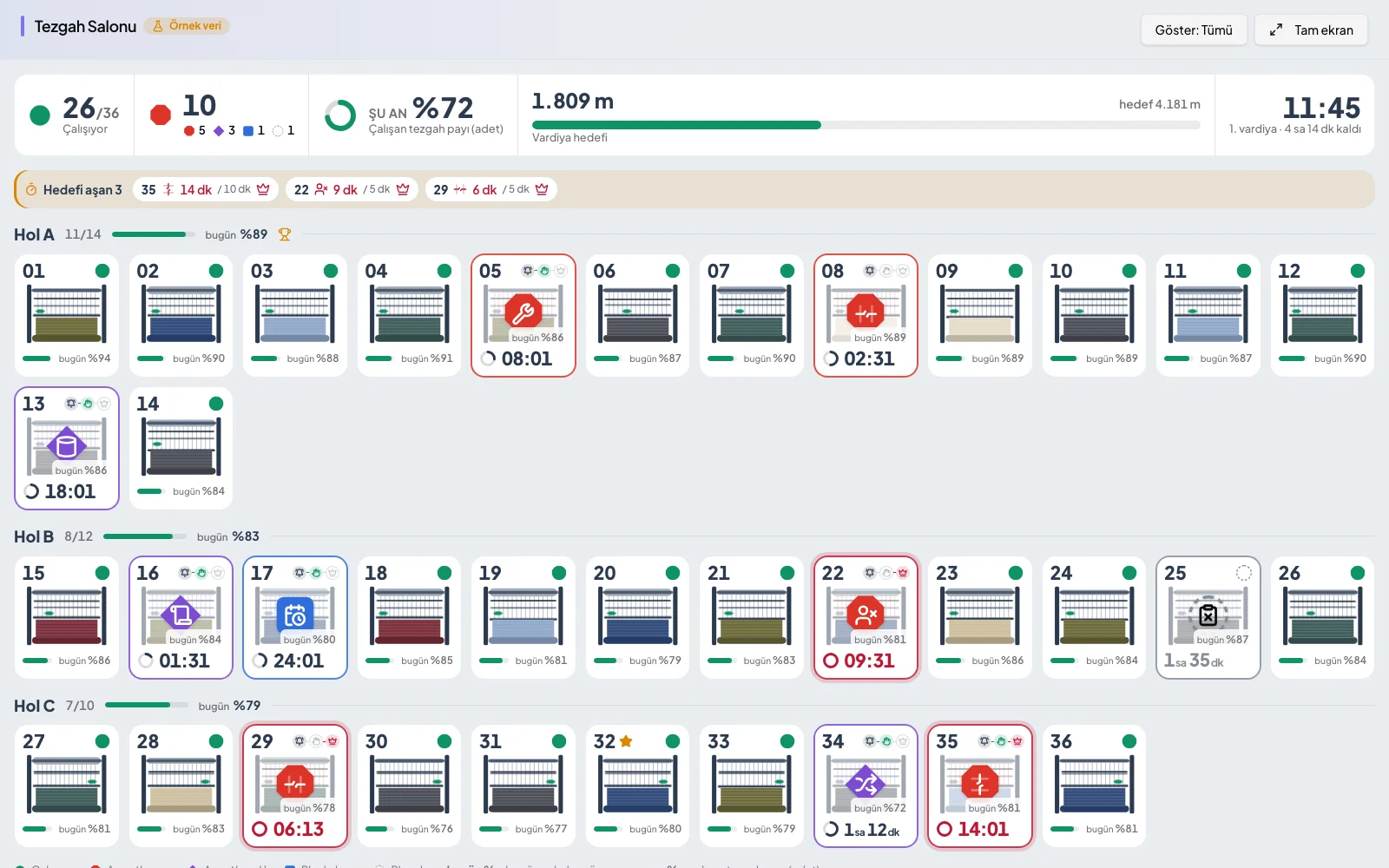
Task: Click the green status dot on loom 26
Action: (x=1358, y=573)
